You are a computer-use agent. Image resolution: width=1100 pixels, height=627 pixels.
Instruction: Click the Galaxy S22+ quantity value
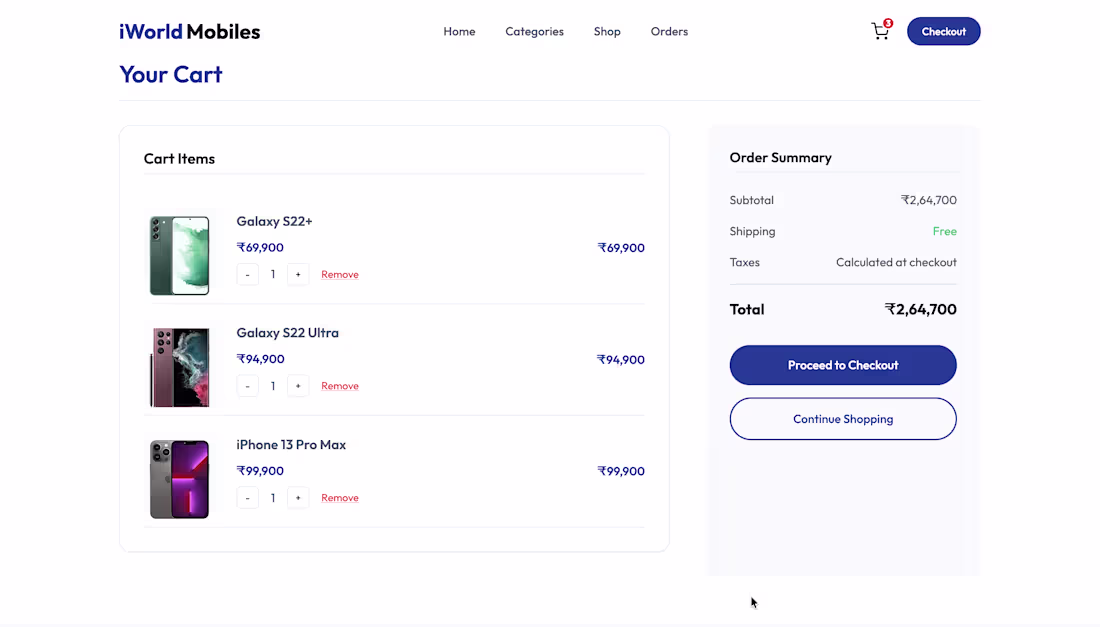coord(273,274)
